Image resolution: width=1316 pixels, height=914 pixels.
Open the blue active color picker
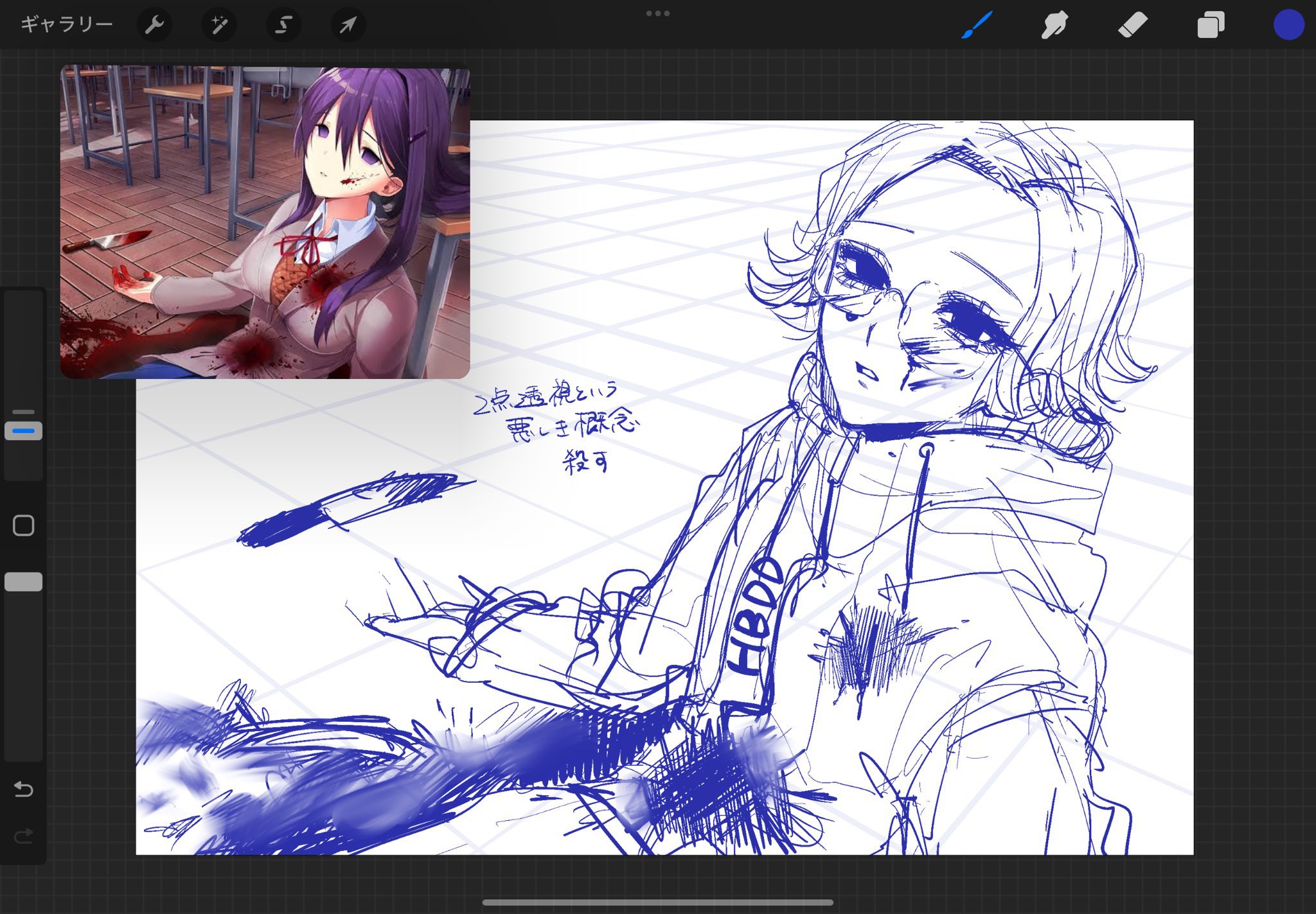[1288, 25]
